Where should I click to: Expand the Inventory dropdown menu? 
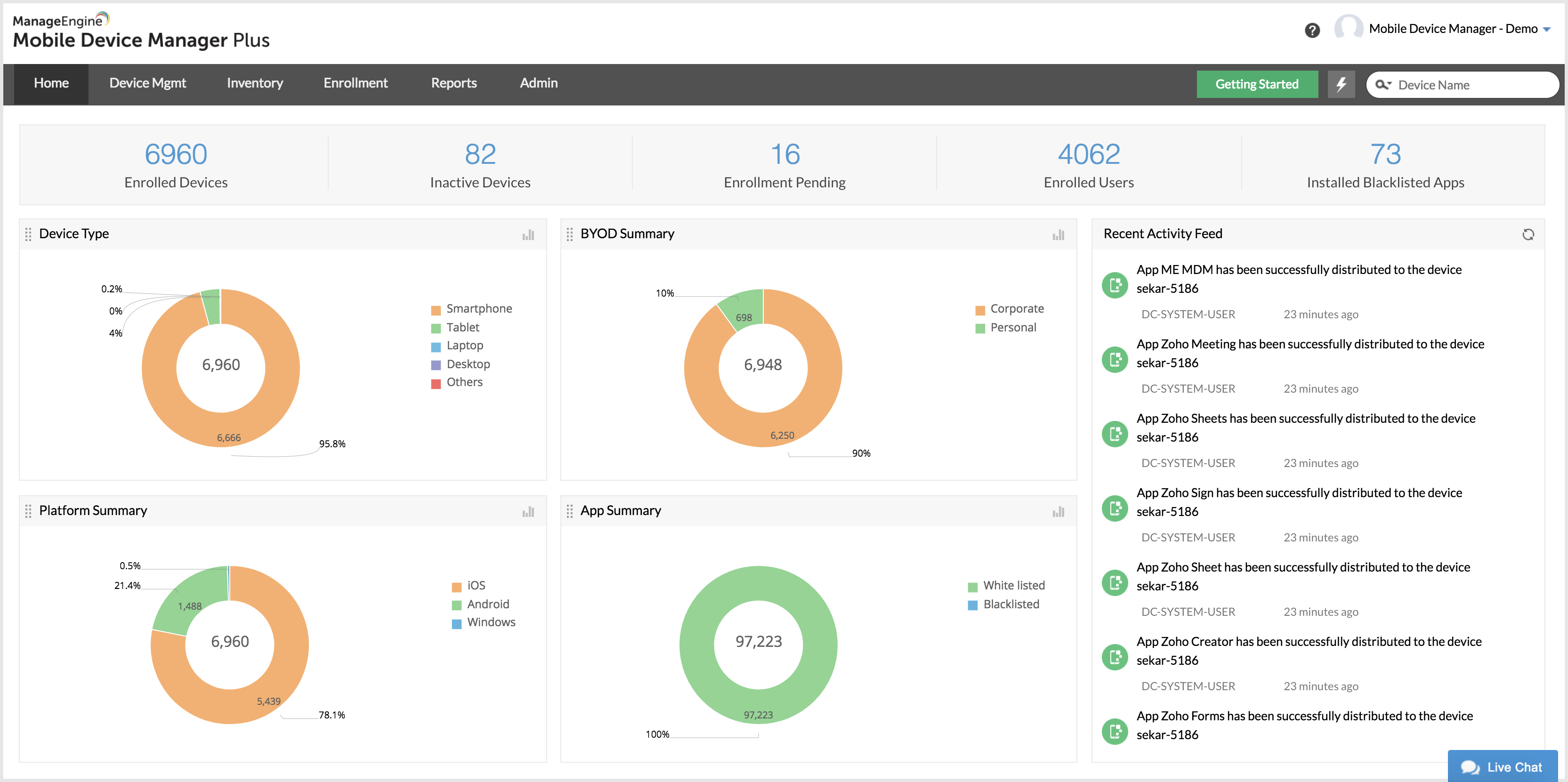point(253,83)
